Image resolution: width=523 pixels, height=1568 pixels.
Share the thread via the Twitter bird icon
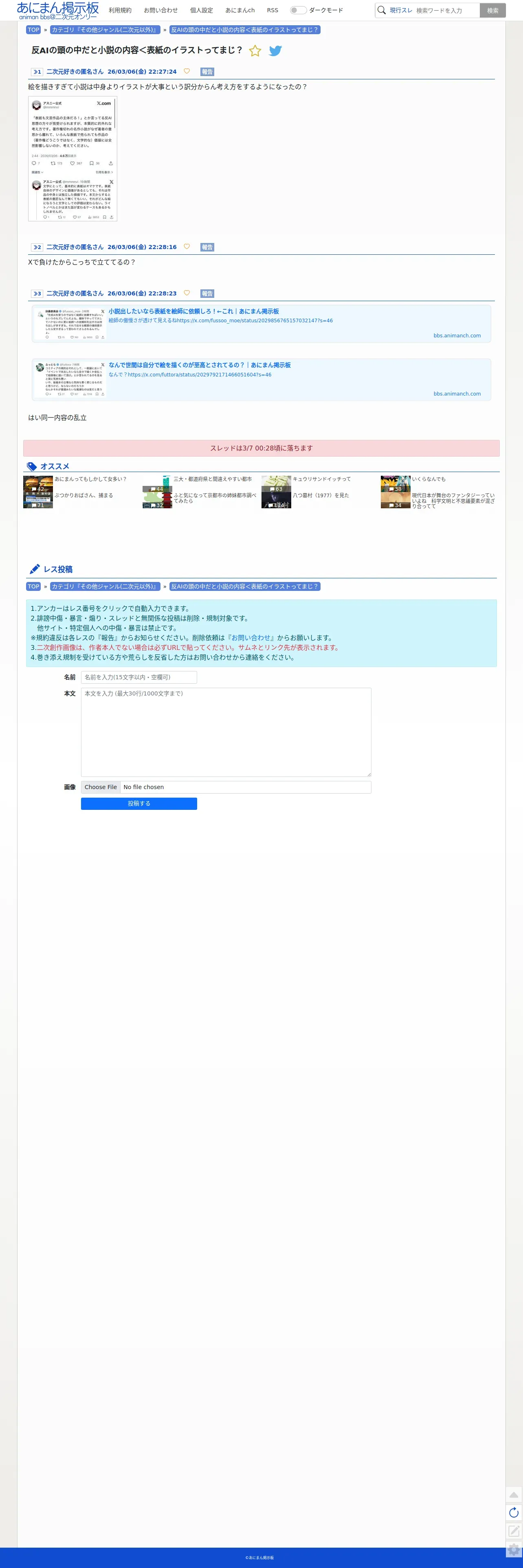point(275,51)
